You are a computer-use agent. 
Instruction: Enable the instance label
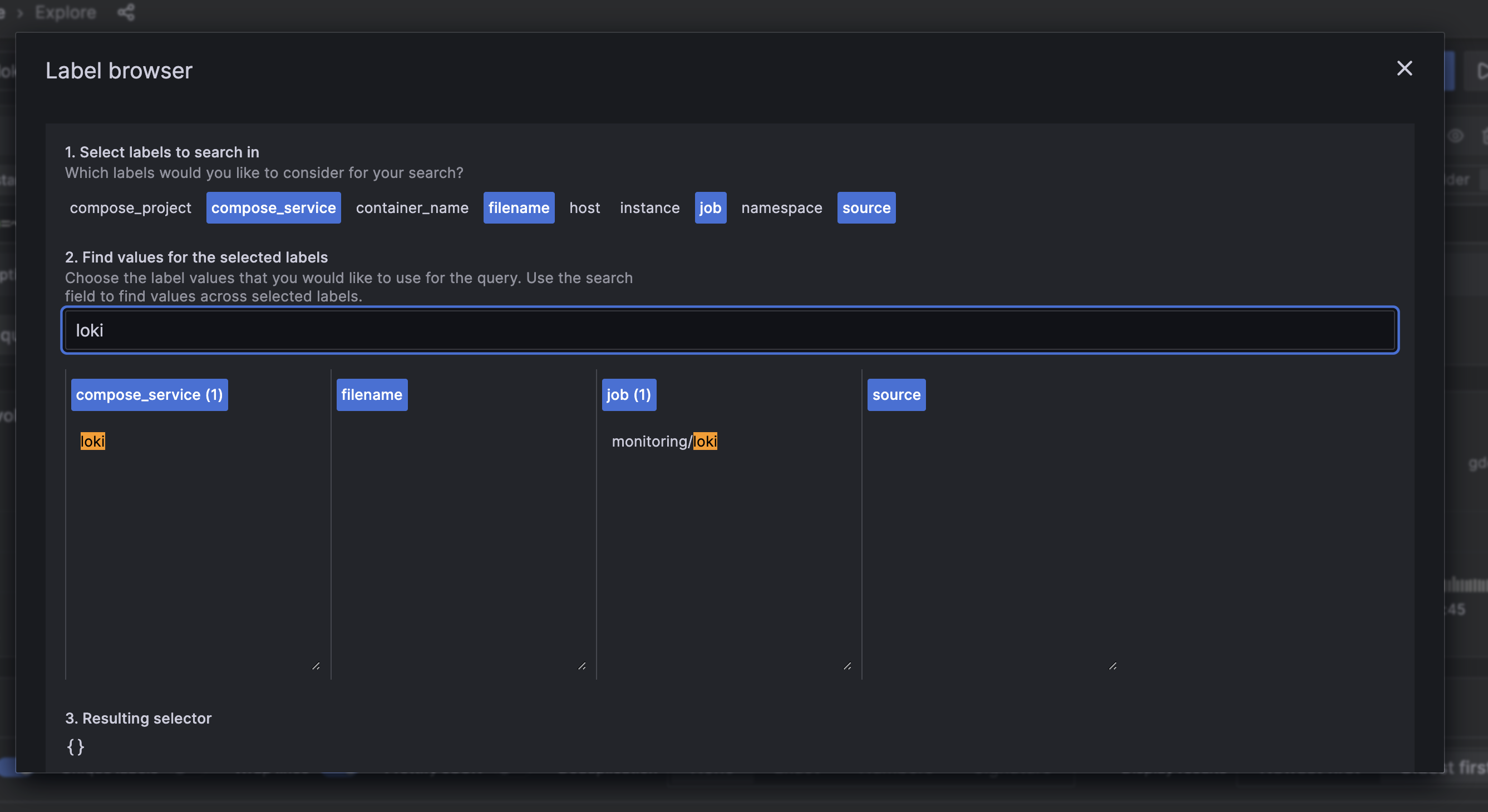coord(649,207)
